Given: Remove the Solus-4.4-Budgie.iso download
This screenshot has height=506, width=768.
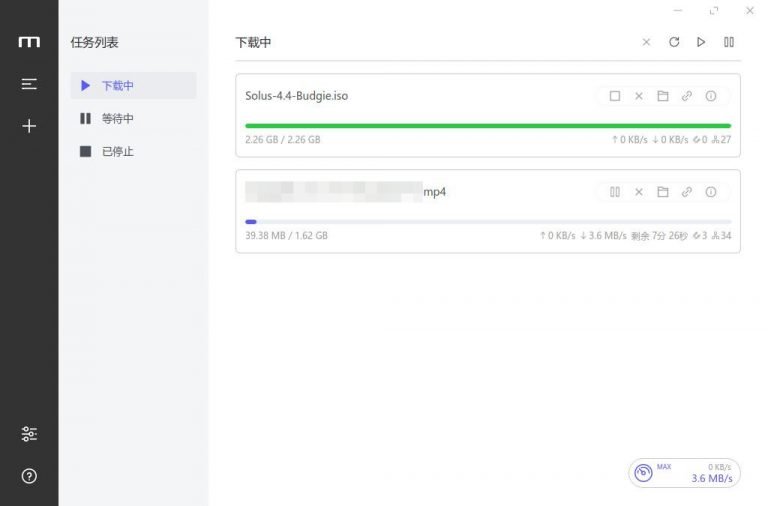Looking at the screenshot, I should (x=639, y=96).
